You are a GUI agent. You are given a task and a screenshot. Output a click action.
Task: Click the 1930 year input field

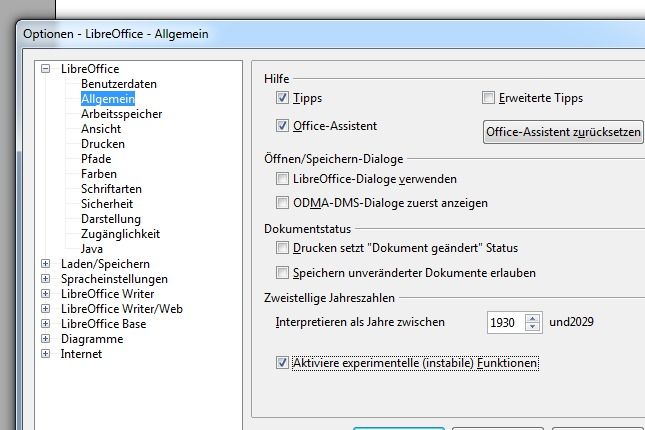coord(505,323)
